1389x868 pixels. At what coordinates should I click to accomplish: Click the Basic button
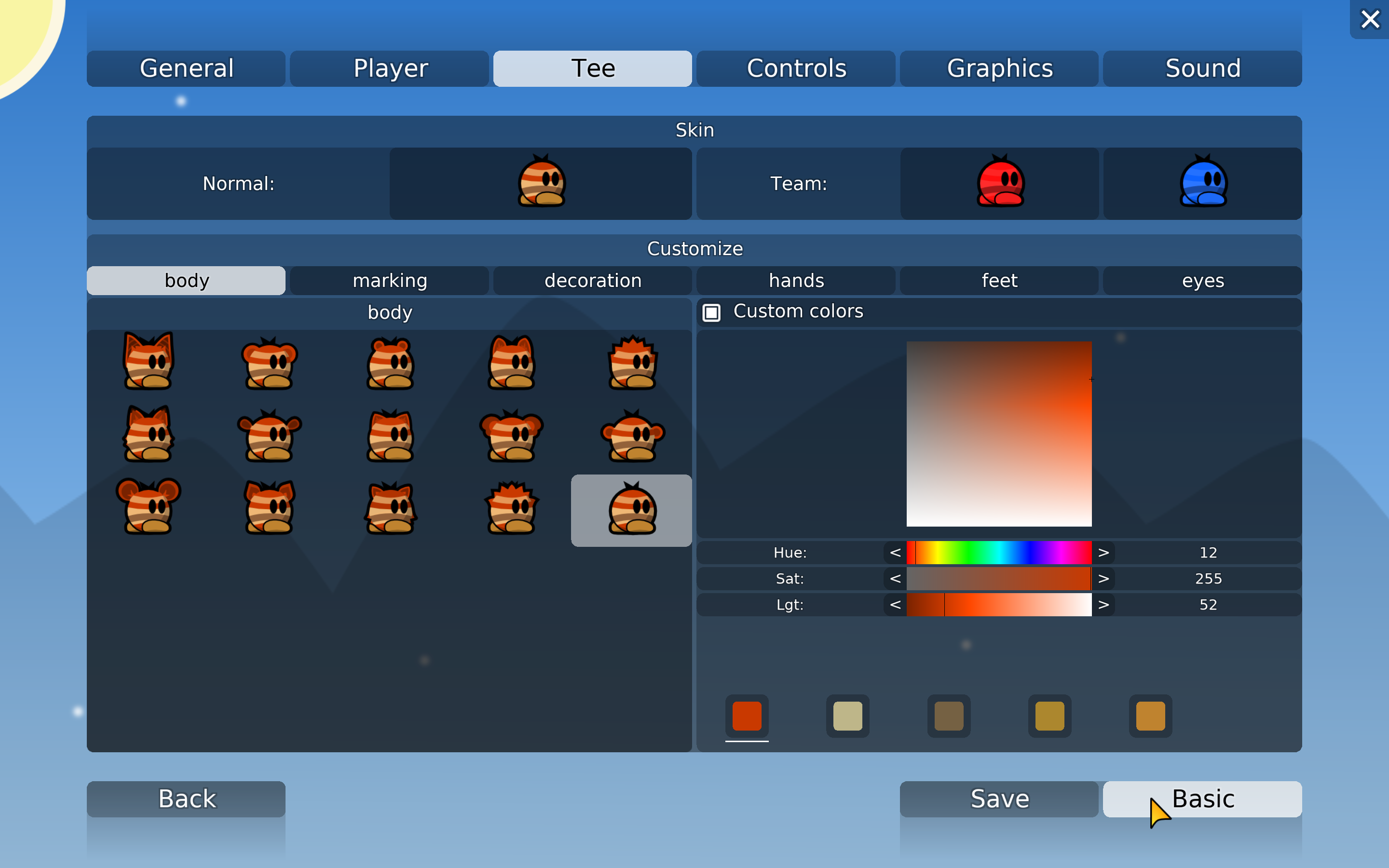pyautogui.click(x=1202, y=799)
